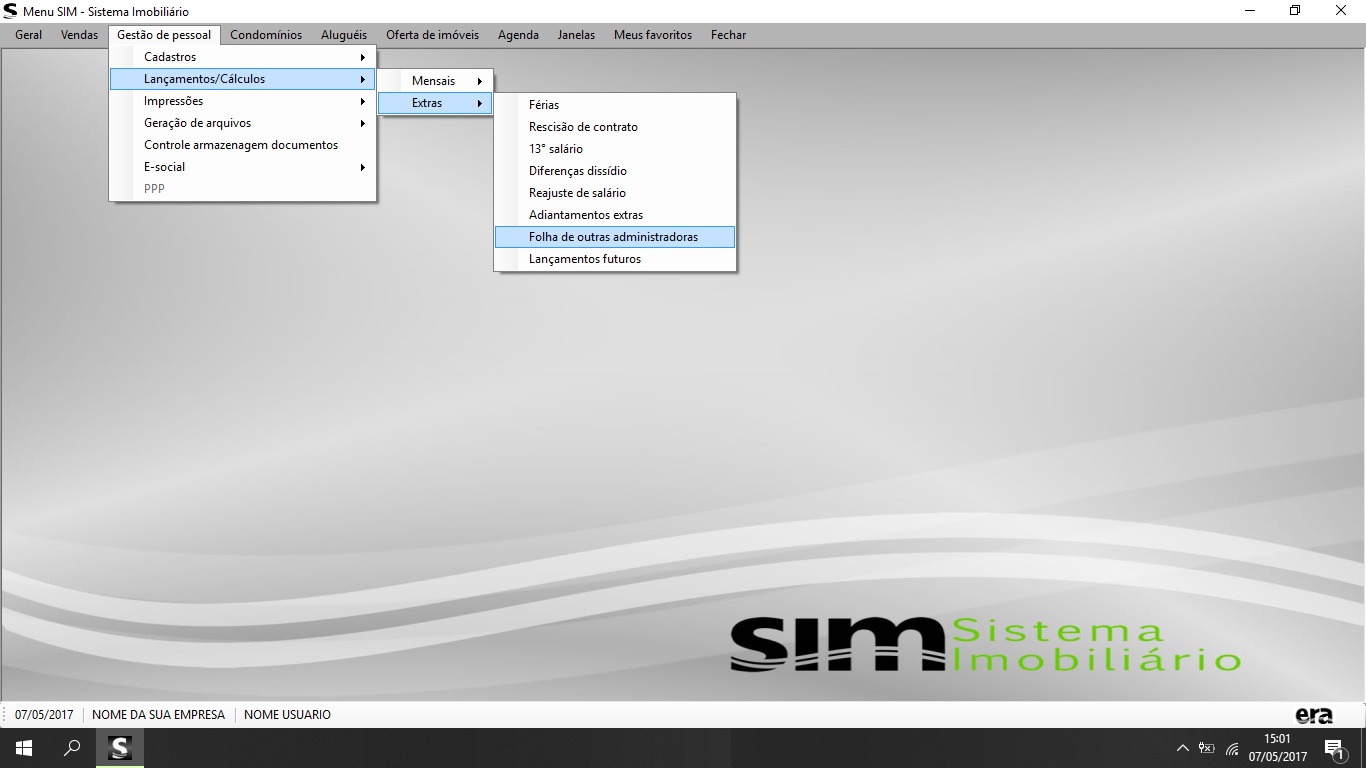Click the battery tray icon

1207,748
